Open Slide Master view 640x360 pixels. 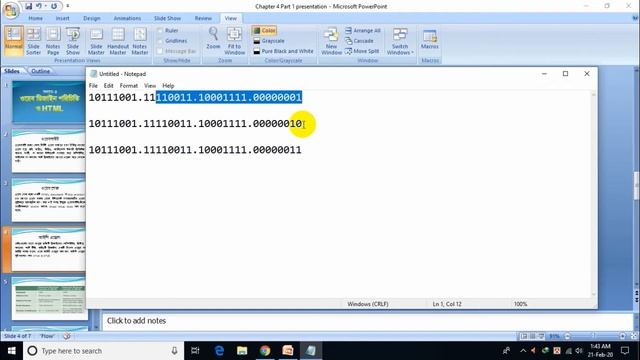click(x=96, y=40)
